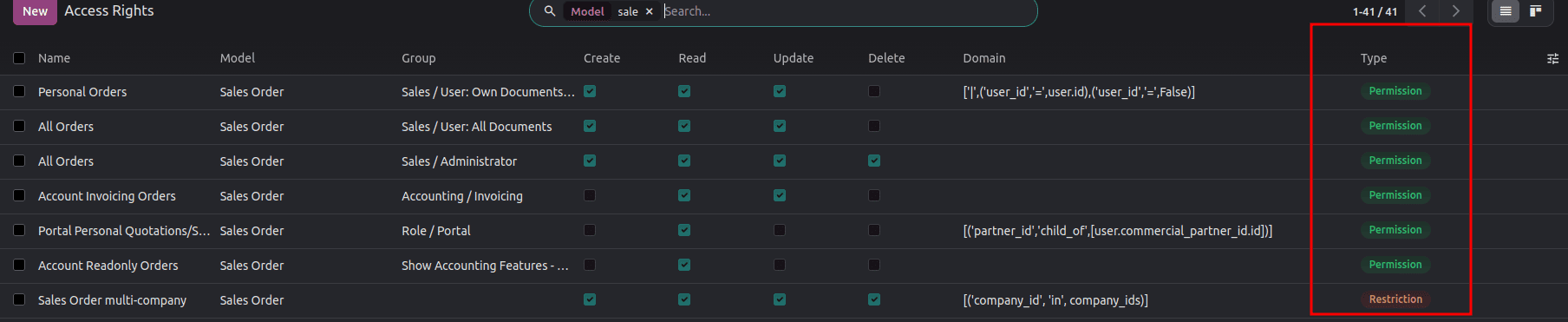The width and height of the screenshot is (1568, 322).
Task: Click 'Show Accounting Features' group cell
Action: pos(485,266)
